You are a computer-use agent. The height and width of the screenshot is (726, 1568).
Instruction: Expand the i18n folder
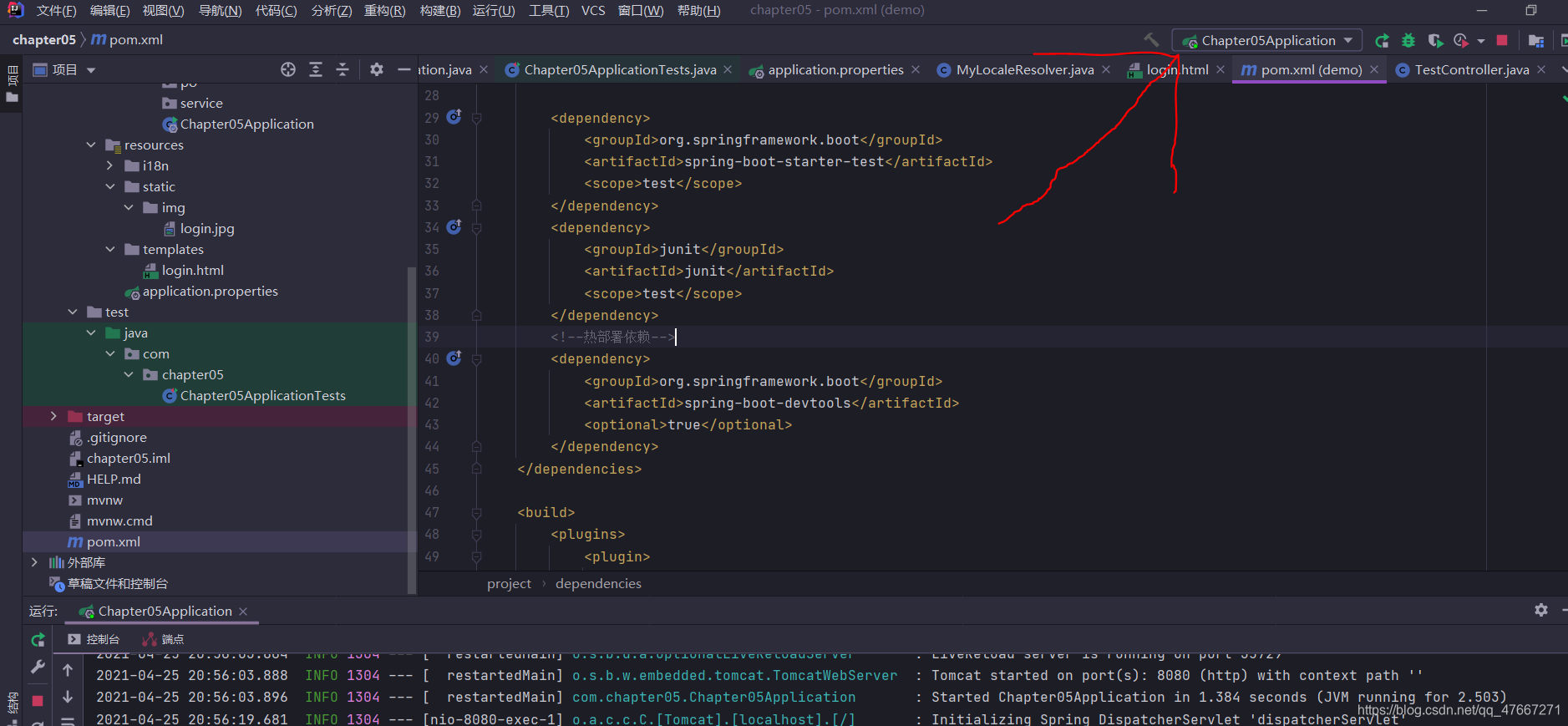110,165
